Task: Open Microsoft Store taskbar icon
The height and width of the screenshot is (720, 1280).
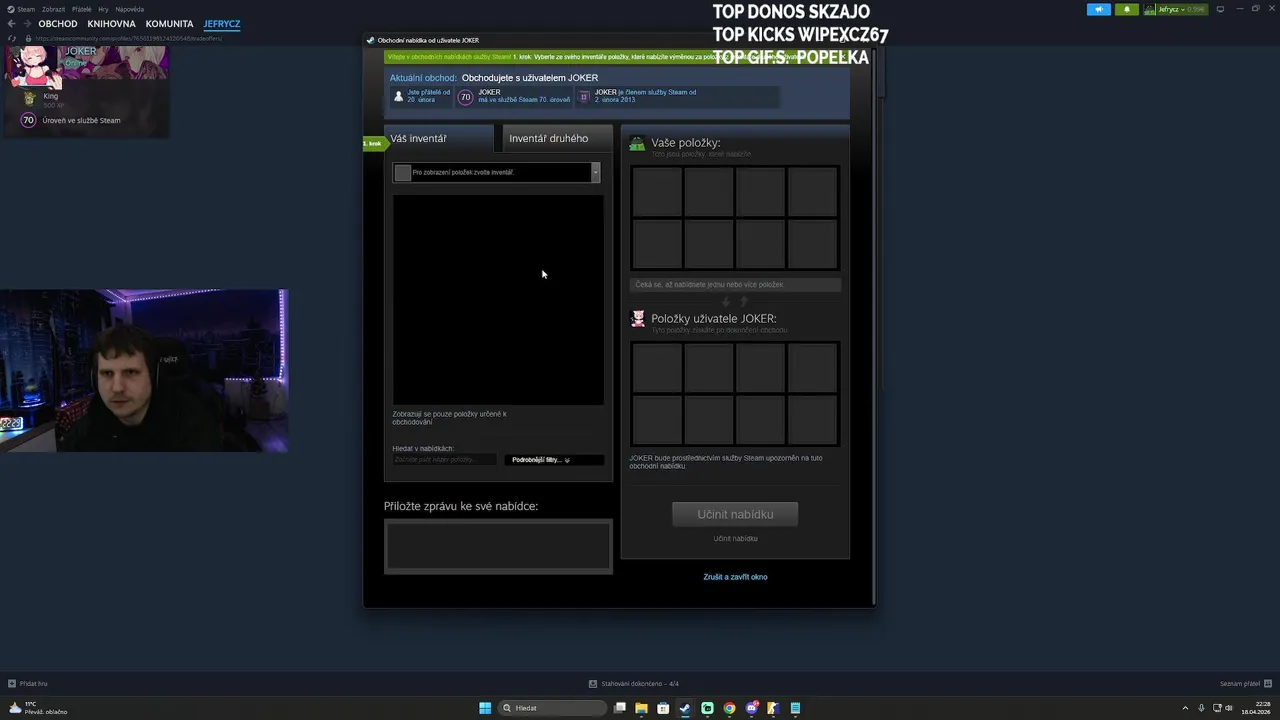Action: 663,708
